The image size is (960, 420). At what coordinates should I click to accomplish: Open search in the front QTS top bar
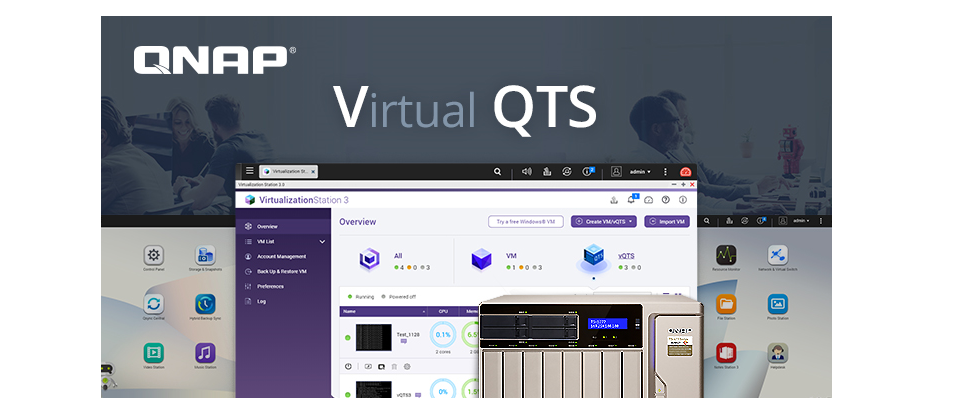498,172
